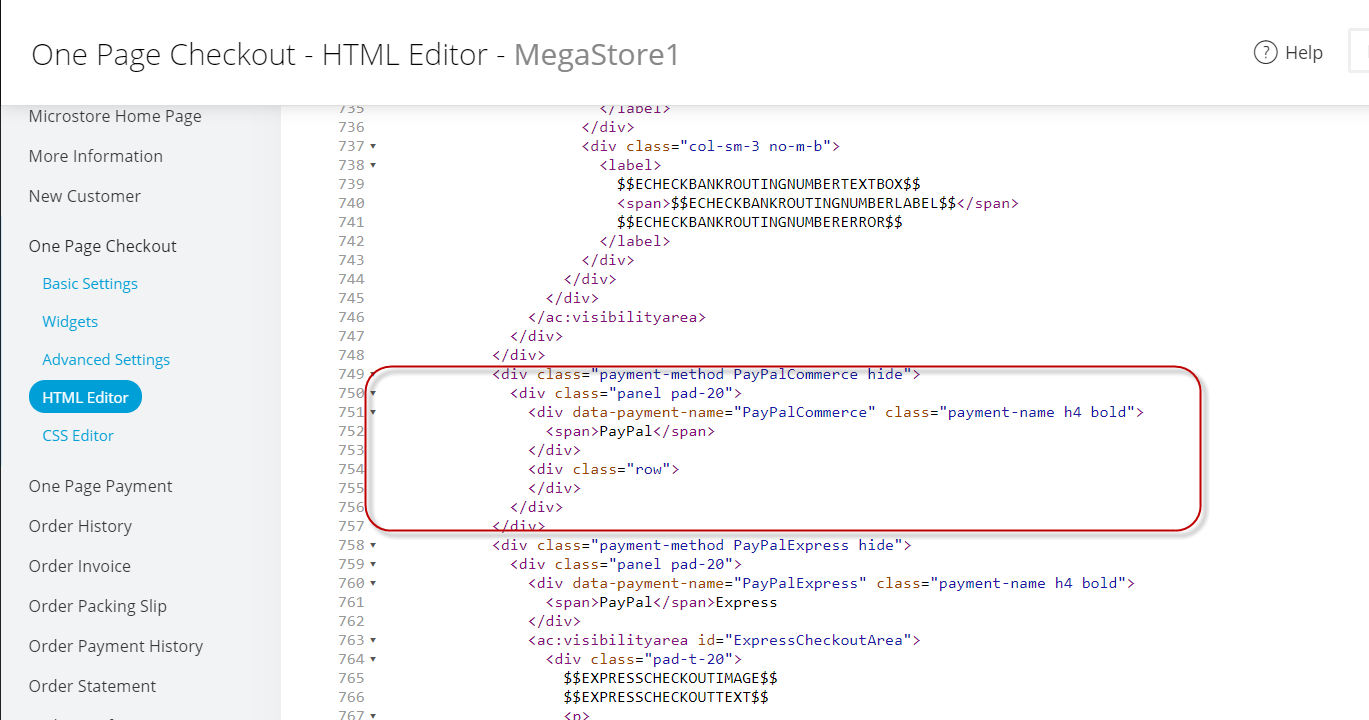Collapse code fold at line 737
This screenshot has width=1369, height=720.
pos(373,146)
